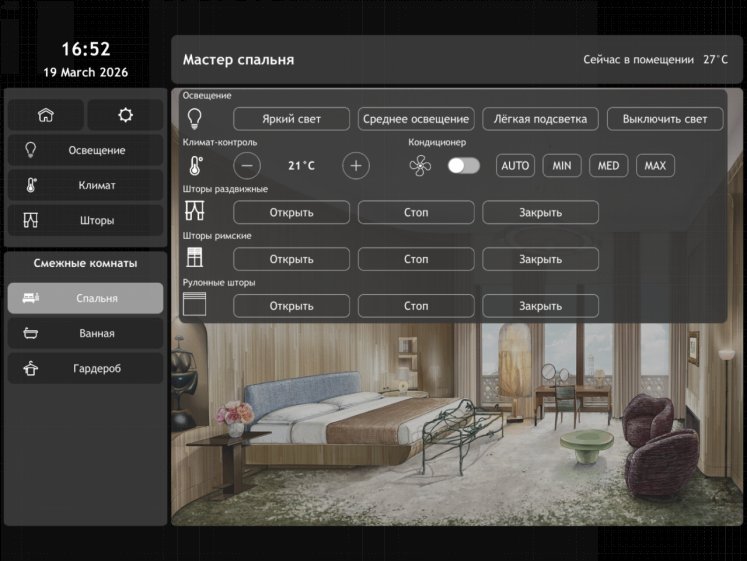The height and width of the screenshot is (561, 748).
Task: Toggle the air conditioner power switch
Action: [463, 166]
